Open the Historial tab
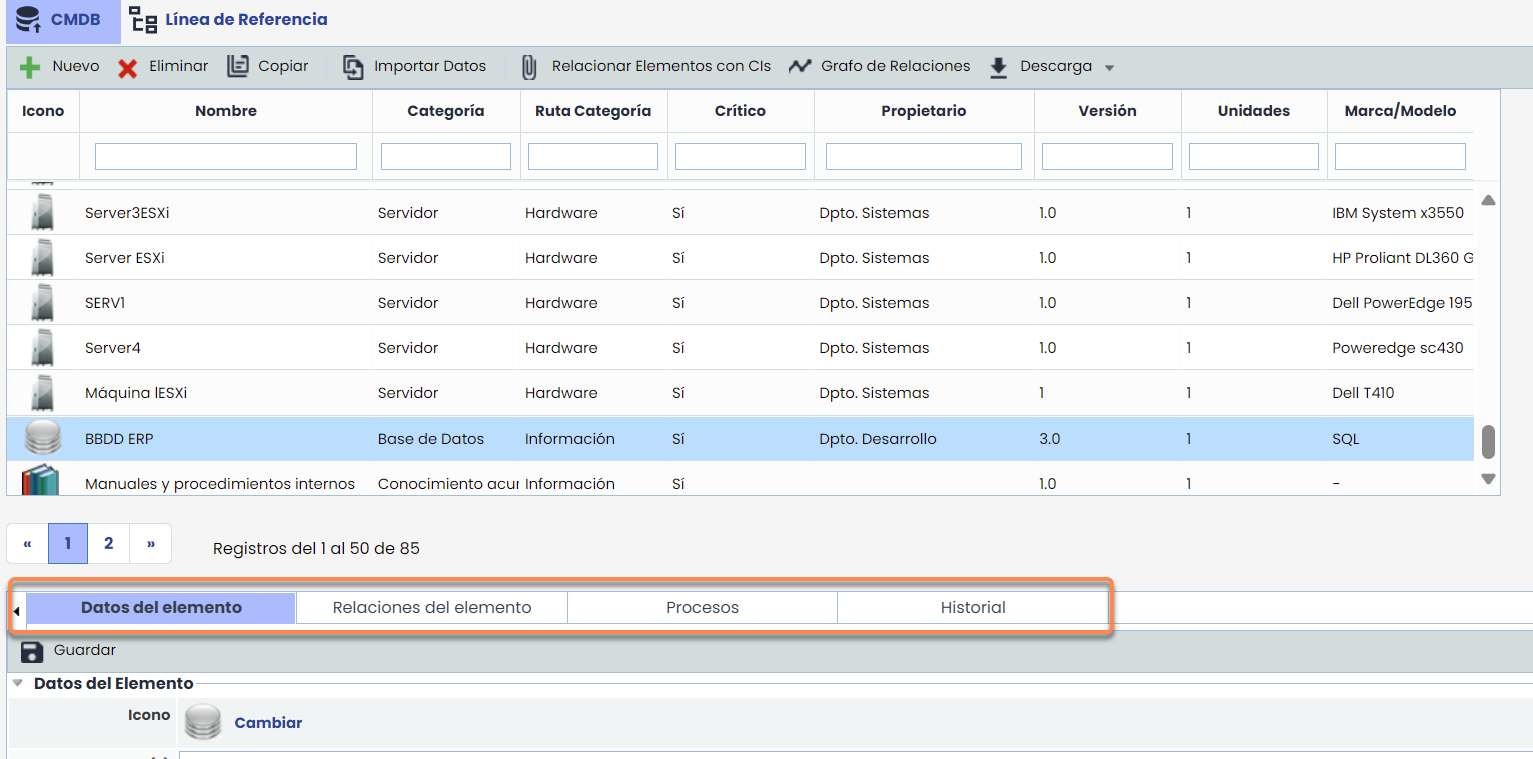1533x759 pixels. (x=972, y=608)
